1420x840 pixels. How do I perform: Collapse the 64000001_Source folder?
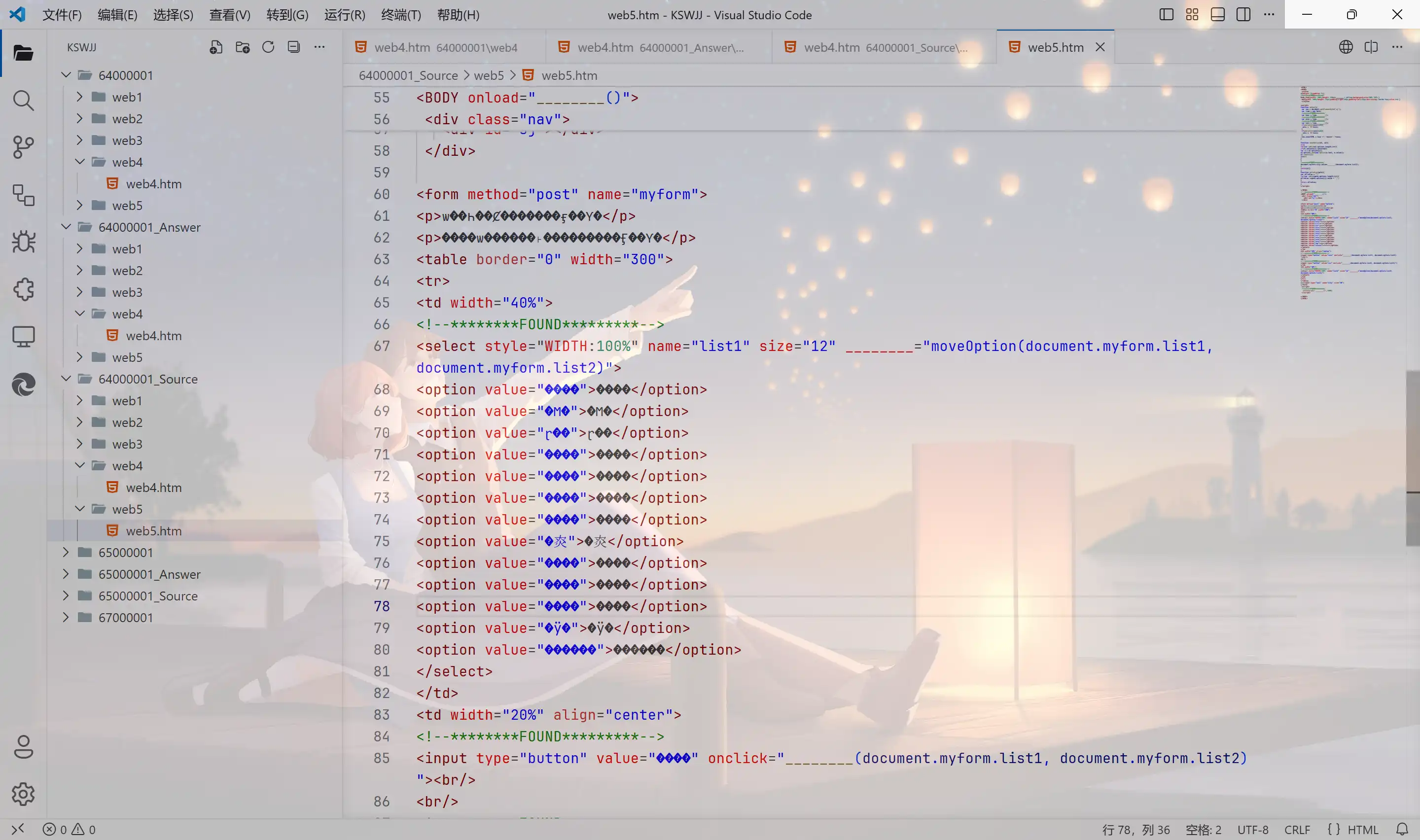pos(148,379)
